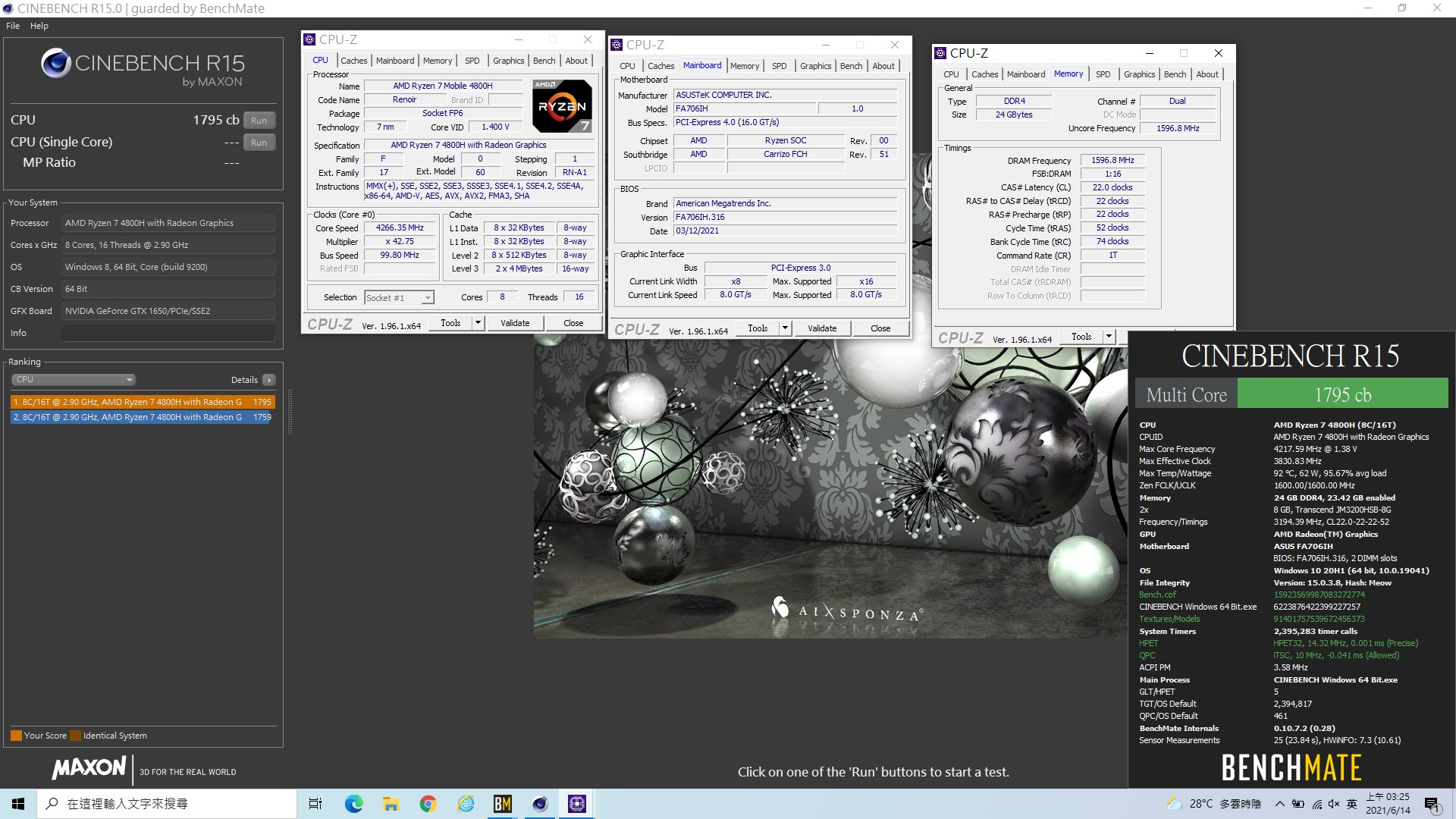Open Task View in the taskbar
This screenshot has width=1456, height=819.
(315, 804)
